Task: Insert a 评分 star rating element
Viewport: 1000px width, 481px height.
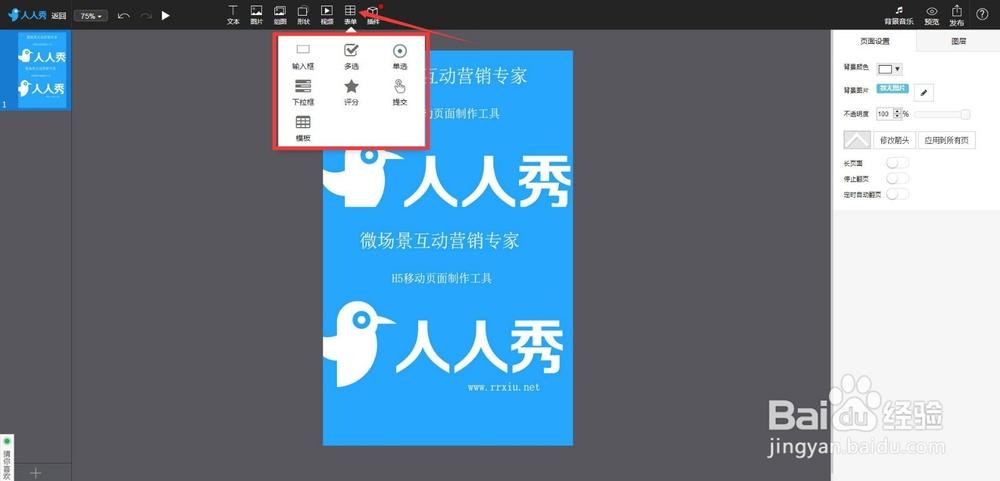Action: click(x=351, y=92)
